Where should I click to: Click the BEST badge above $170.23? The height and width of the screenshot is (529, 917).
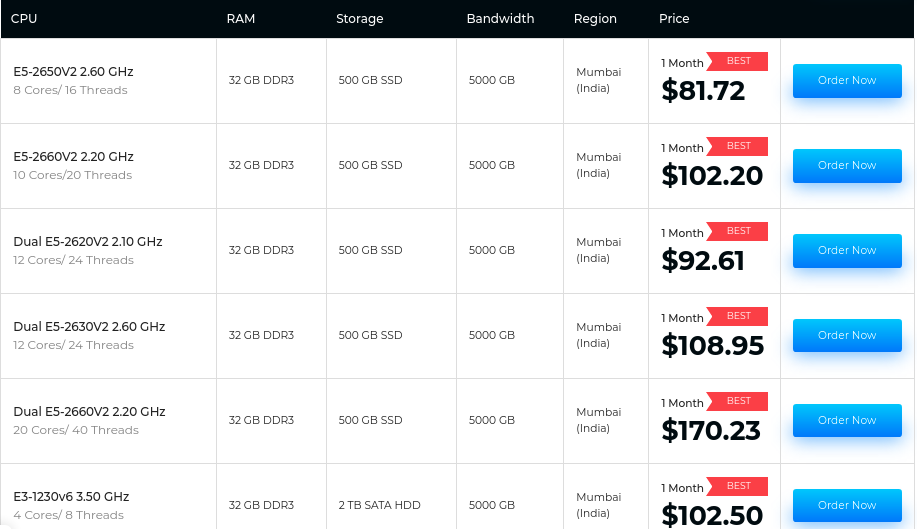pyautogui.click(x=738, y=402)
